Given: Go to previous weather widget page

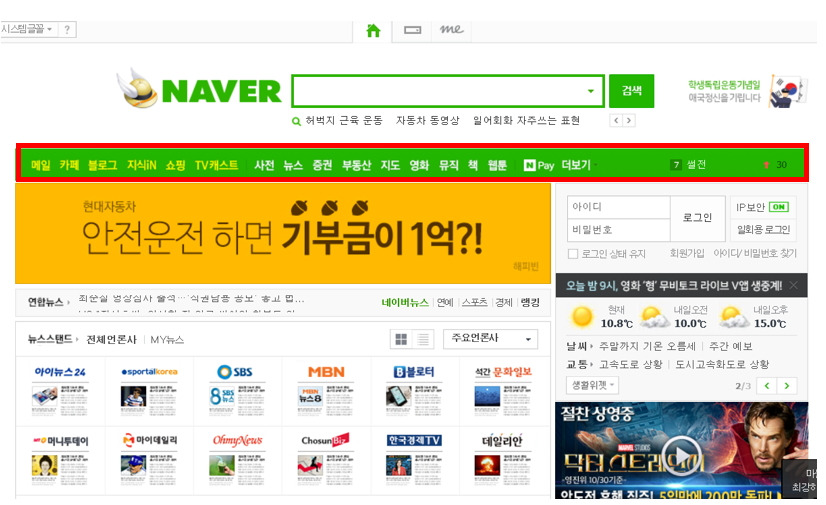Looking at the screenshot, I should pos(766,386).
